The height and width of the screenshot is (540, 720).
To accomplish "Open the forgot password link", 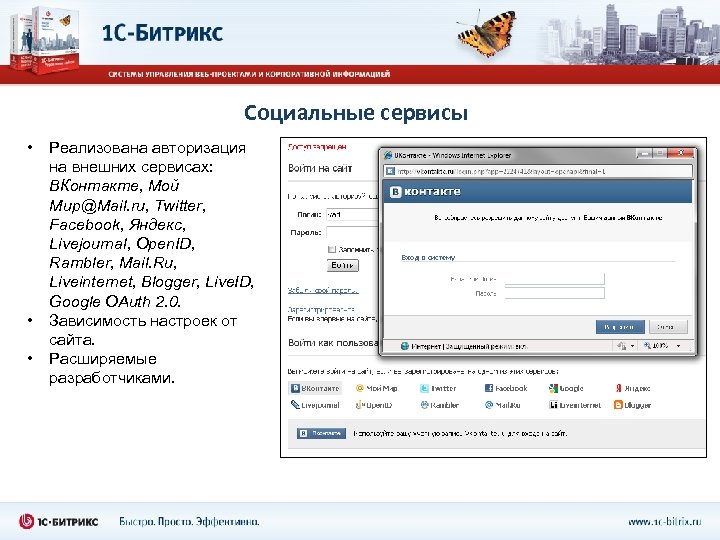I will click(x=323, y=290).
